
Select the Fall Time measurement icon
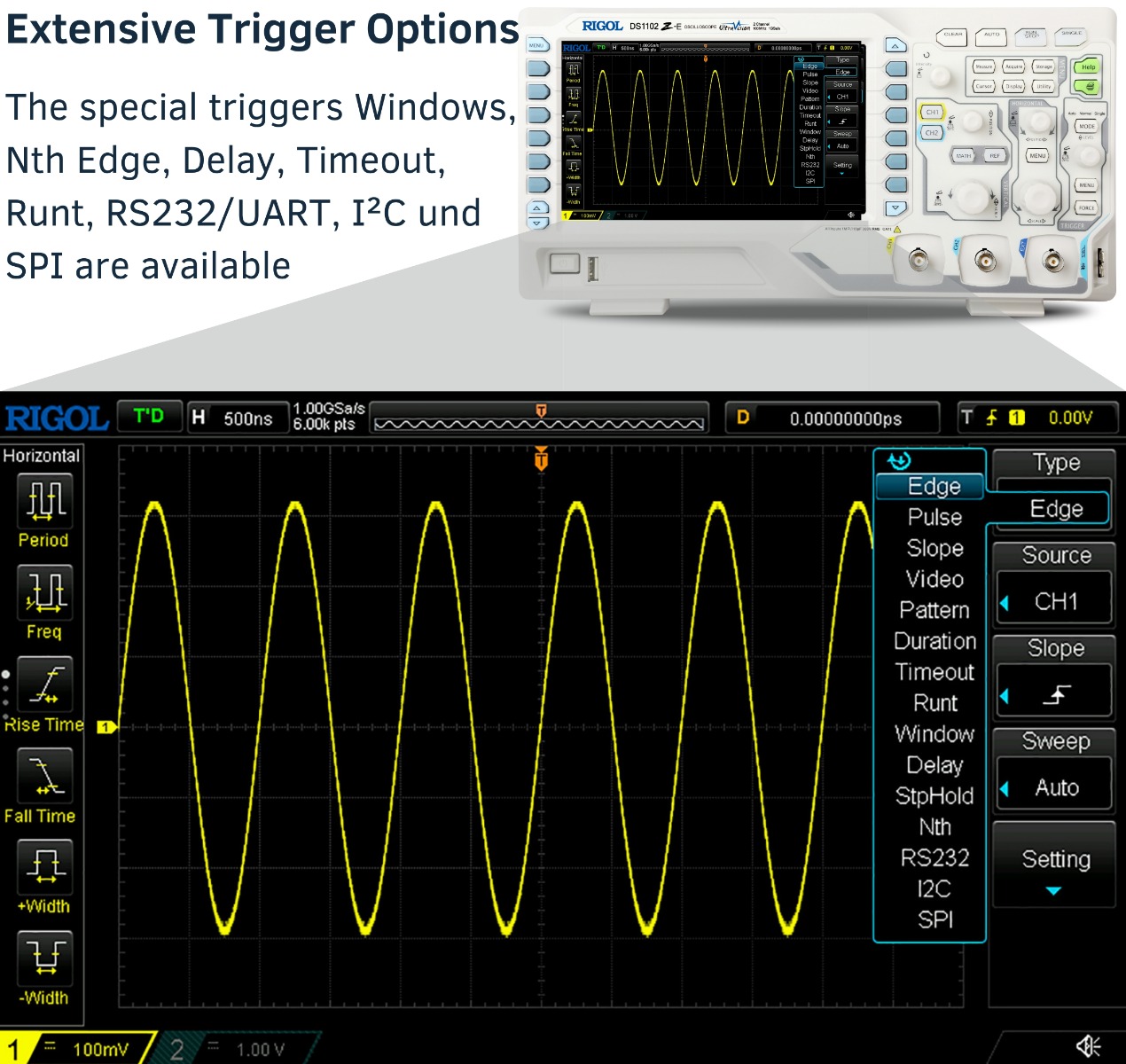(44, 776)
